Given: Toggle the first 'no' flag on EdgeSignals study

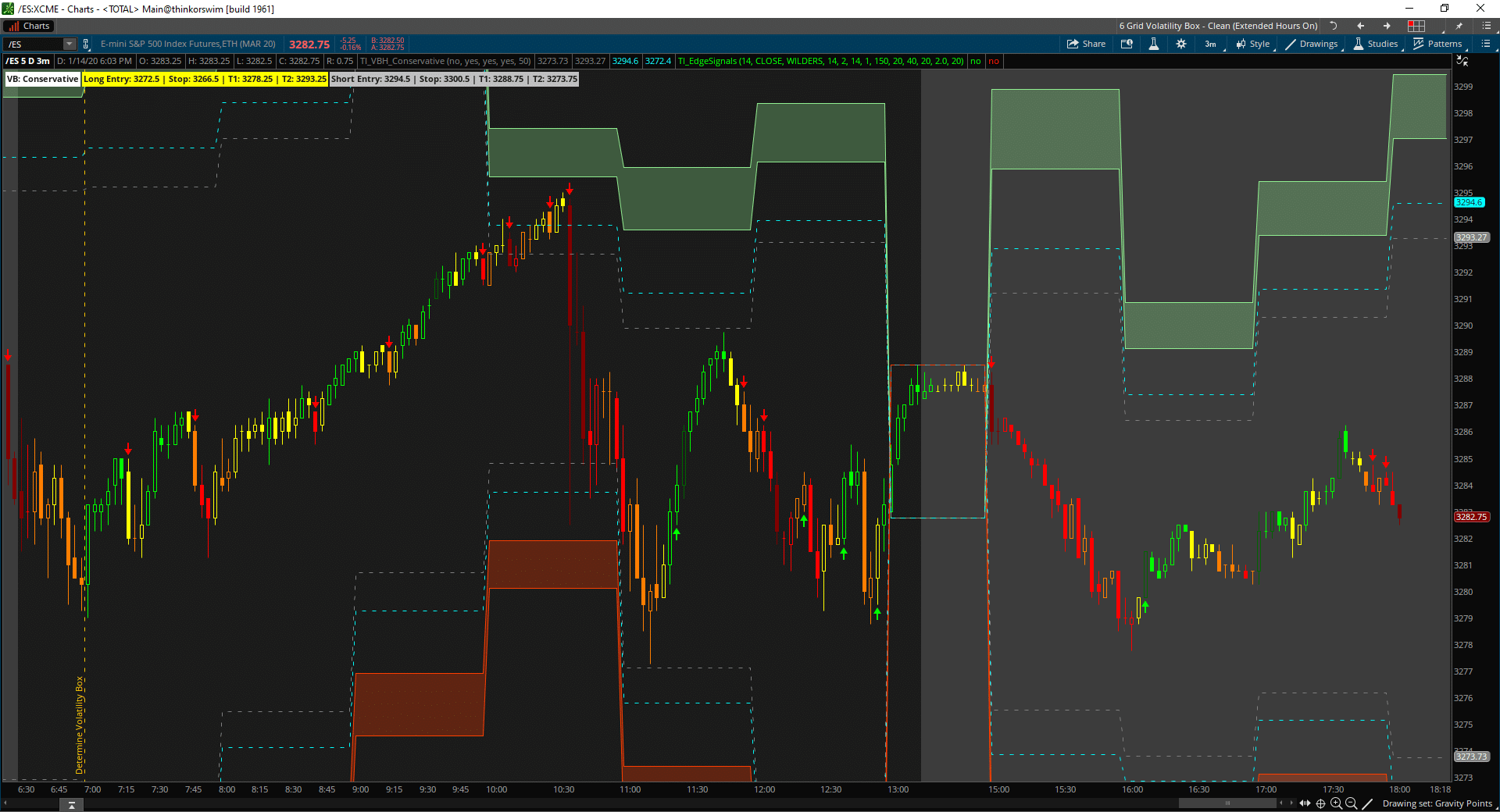Looking at the screenshot, I should [x=975, y=61].
